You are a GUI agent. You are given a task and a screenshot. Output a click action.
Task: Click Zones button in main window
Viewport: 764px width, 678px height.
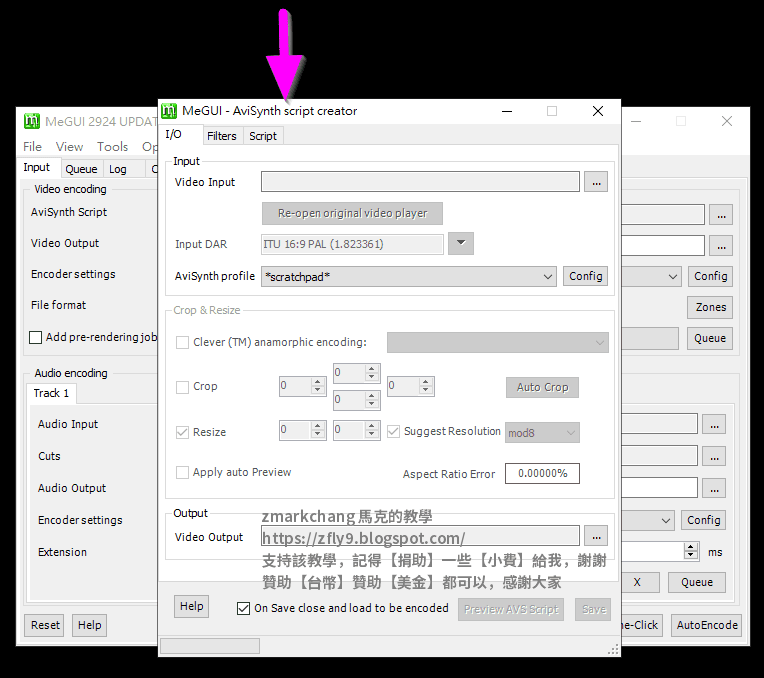(x=710, y=307)
